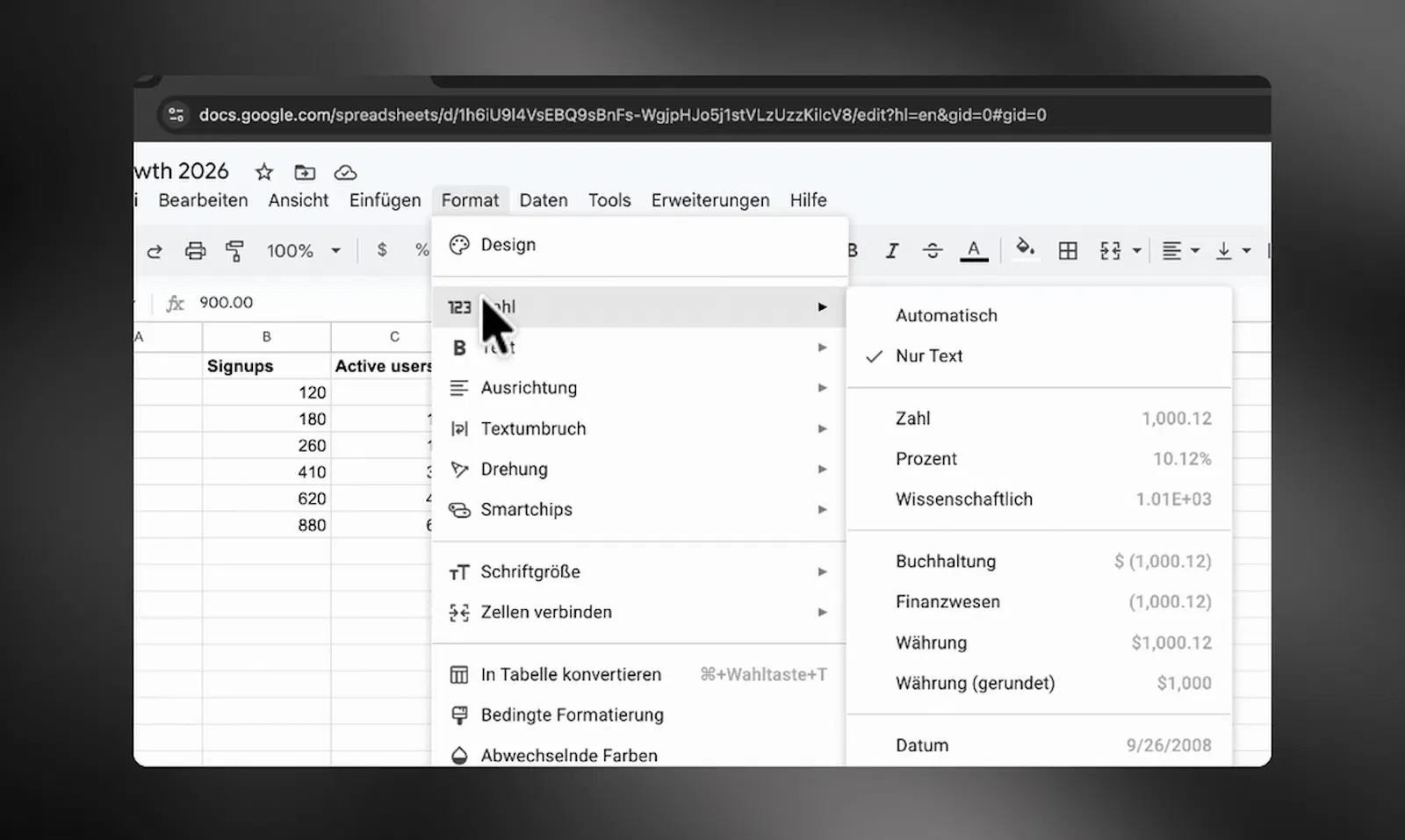Open merge cells dropdown arrow in toolbar

[x=1136, y=251]
